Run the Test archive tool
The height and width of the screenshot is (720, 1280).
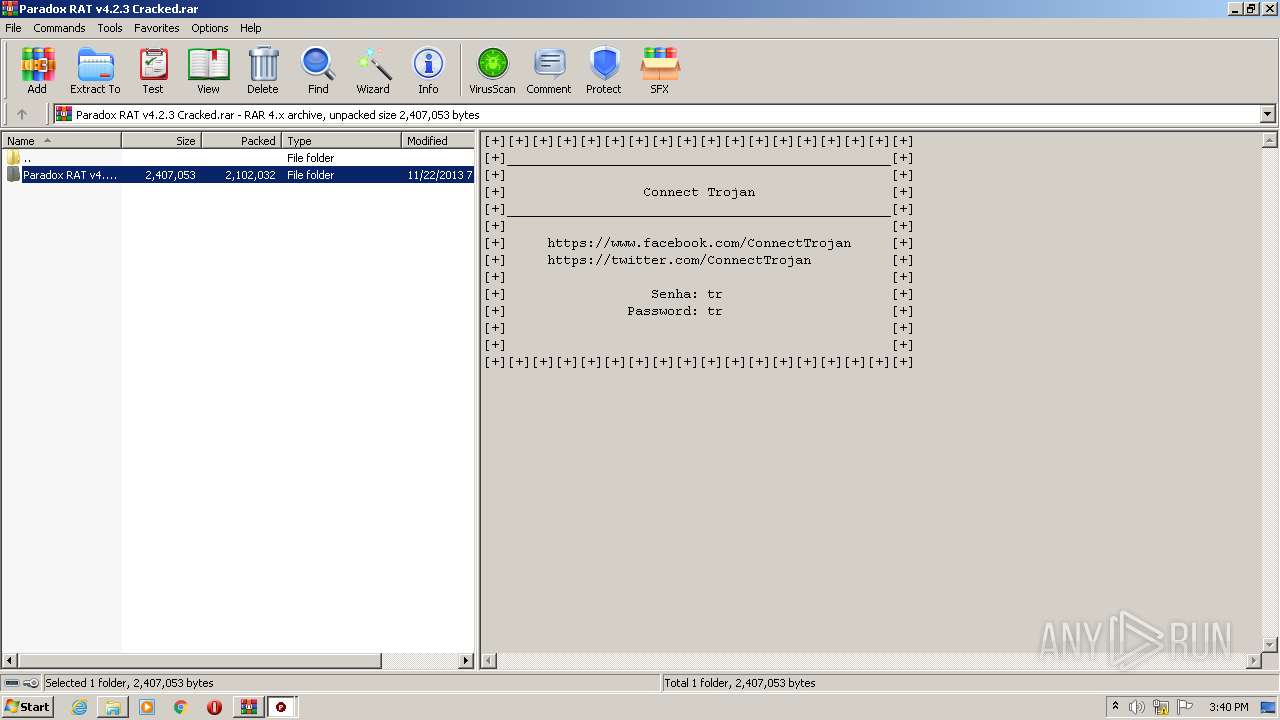153,70
